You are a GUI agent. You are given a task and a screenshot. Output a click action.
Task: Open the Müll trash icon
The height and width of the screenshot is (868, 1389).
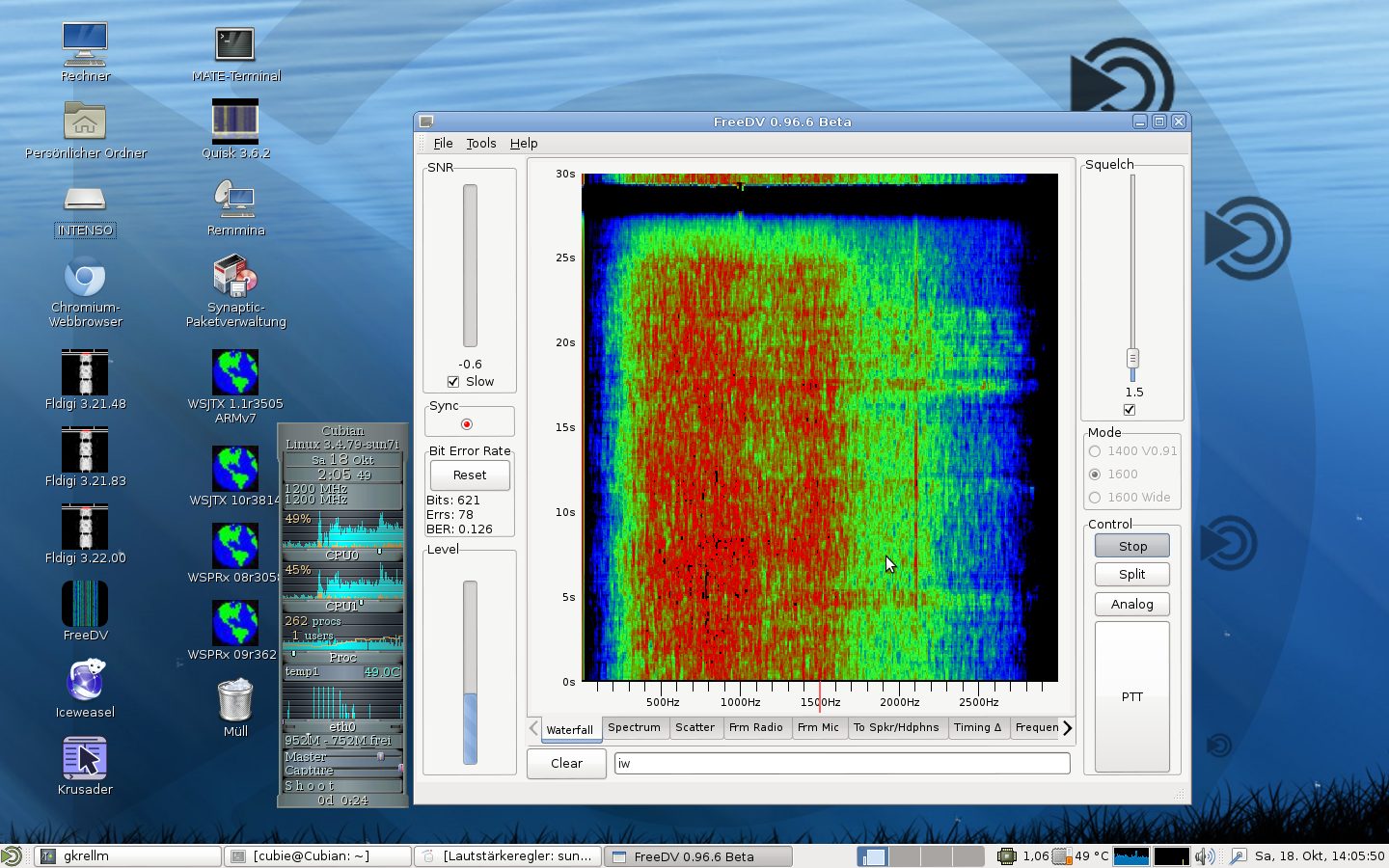pos(235,700)
